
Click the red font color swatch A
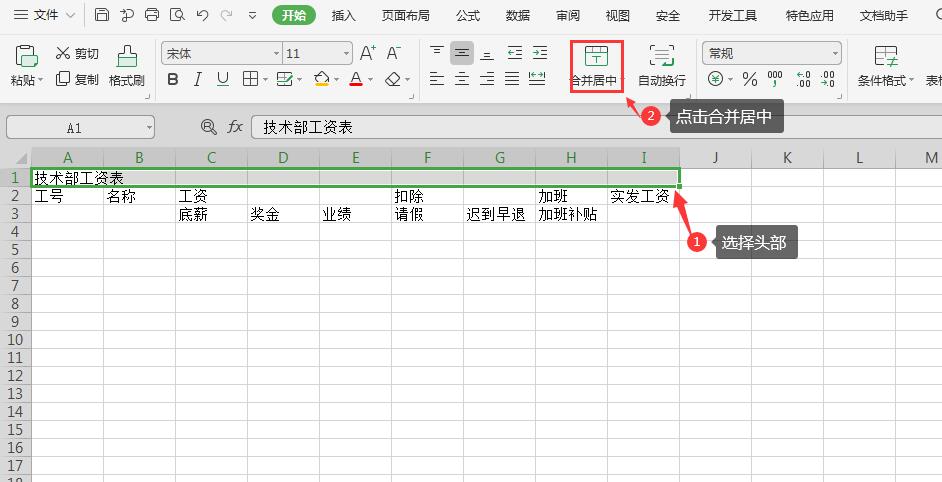355,79
